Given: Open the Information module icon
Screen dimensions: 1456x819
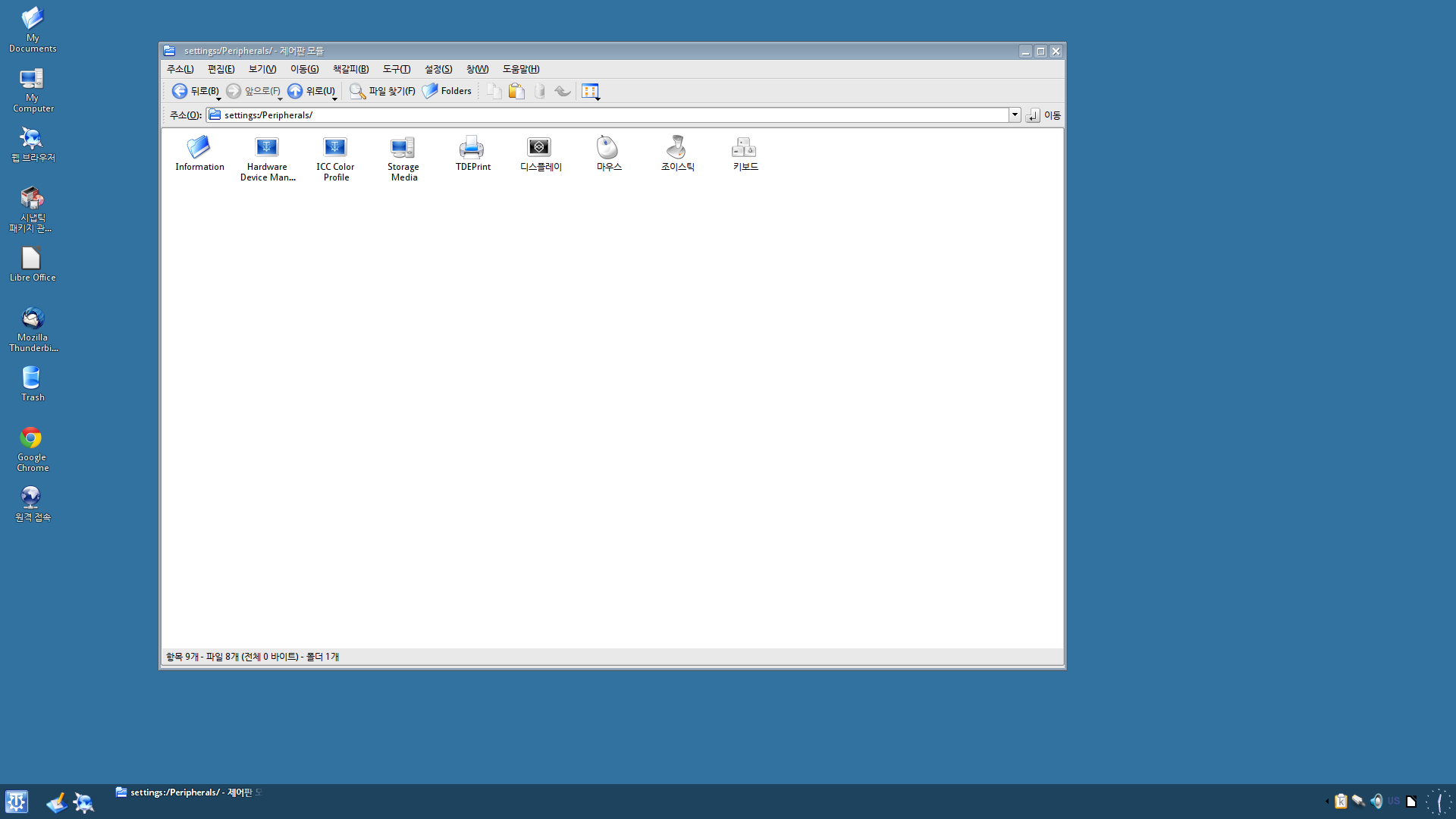Looking at the screenshot, I should (x=199, y=154).
